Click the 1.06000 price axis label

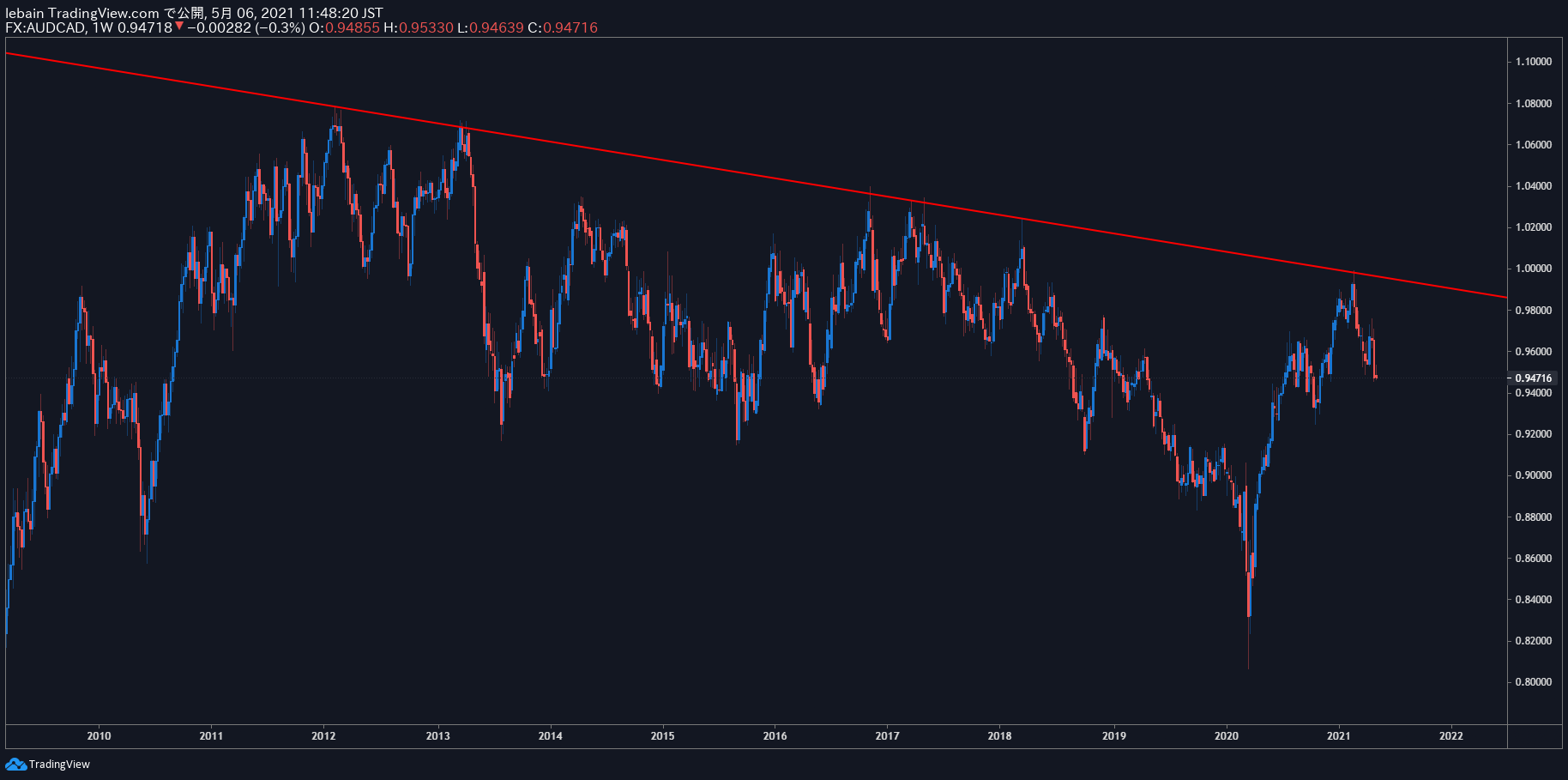[1534, 145]
